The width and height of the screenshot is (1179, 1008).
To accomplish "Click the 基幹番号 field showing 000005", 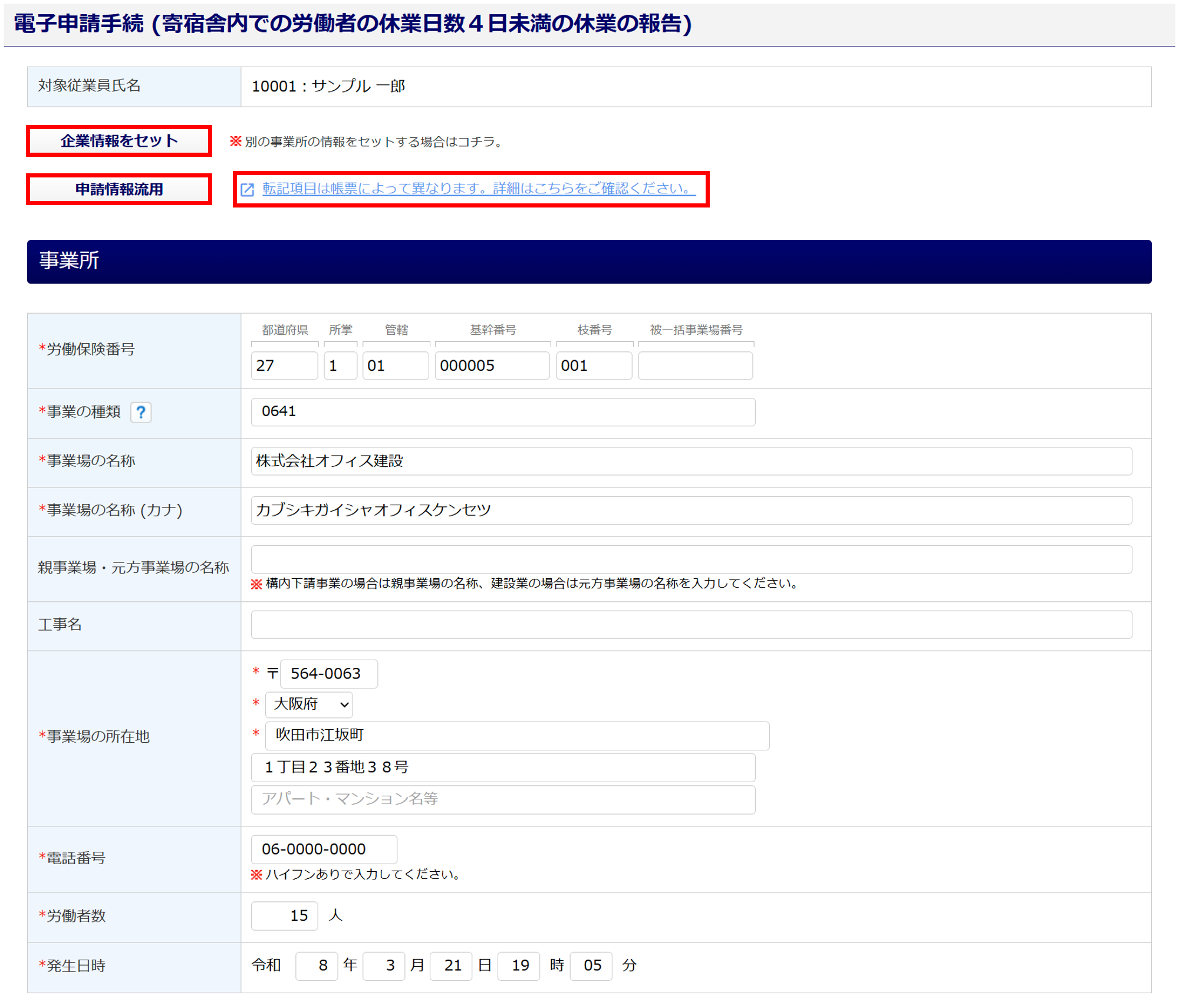I will click(492, 365).
